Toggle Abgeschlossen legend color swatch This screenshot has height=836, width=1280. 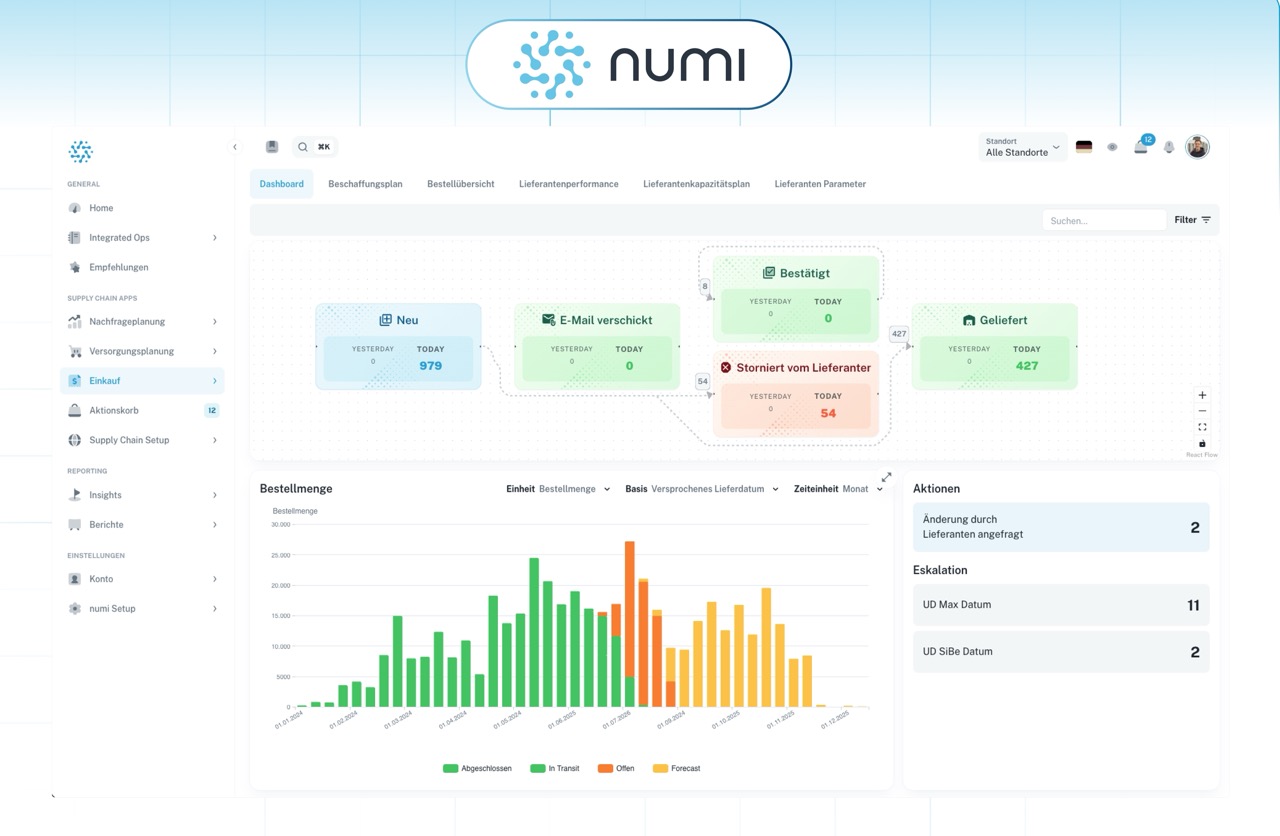[450, 768]
